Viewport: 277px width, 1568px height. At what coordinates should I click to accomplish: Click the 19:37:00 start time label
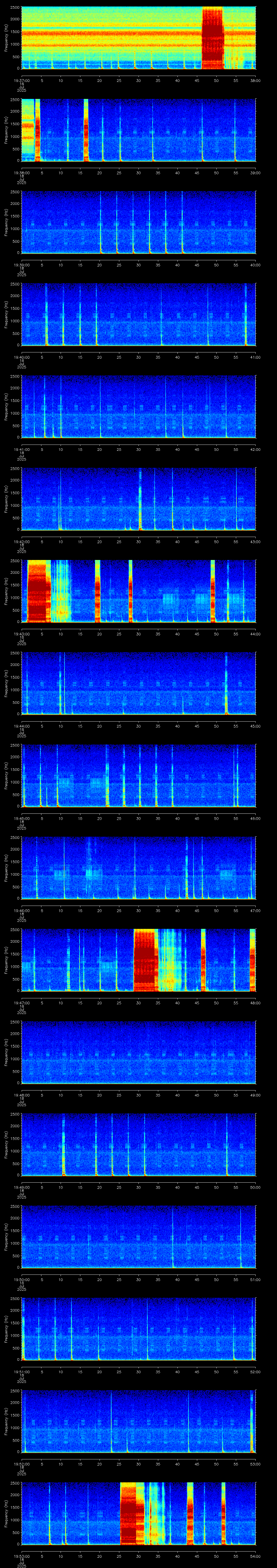[21, 80]
